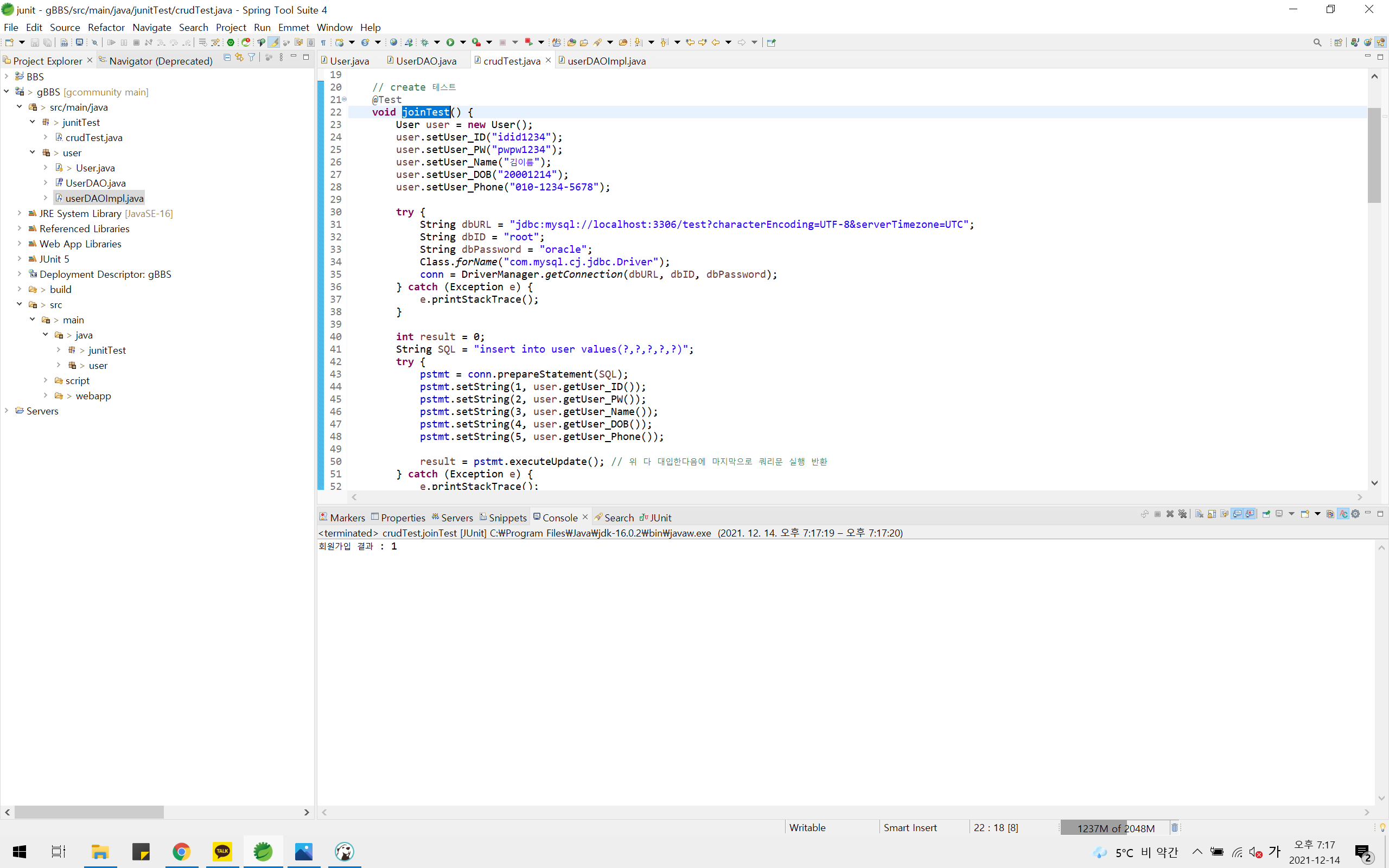The height and width of the screenshot is (868, 1389).
Task: Click the Chrome icon on the taskbar
Action: click(x=181, y=851)
